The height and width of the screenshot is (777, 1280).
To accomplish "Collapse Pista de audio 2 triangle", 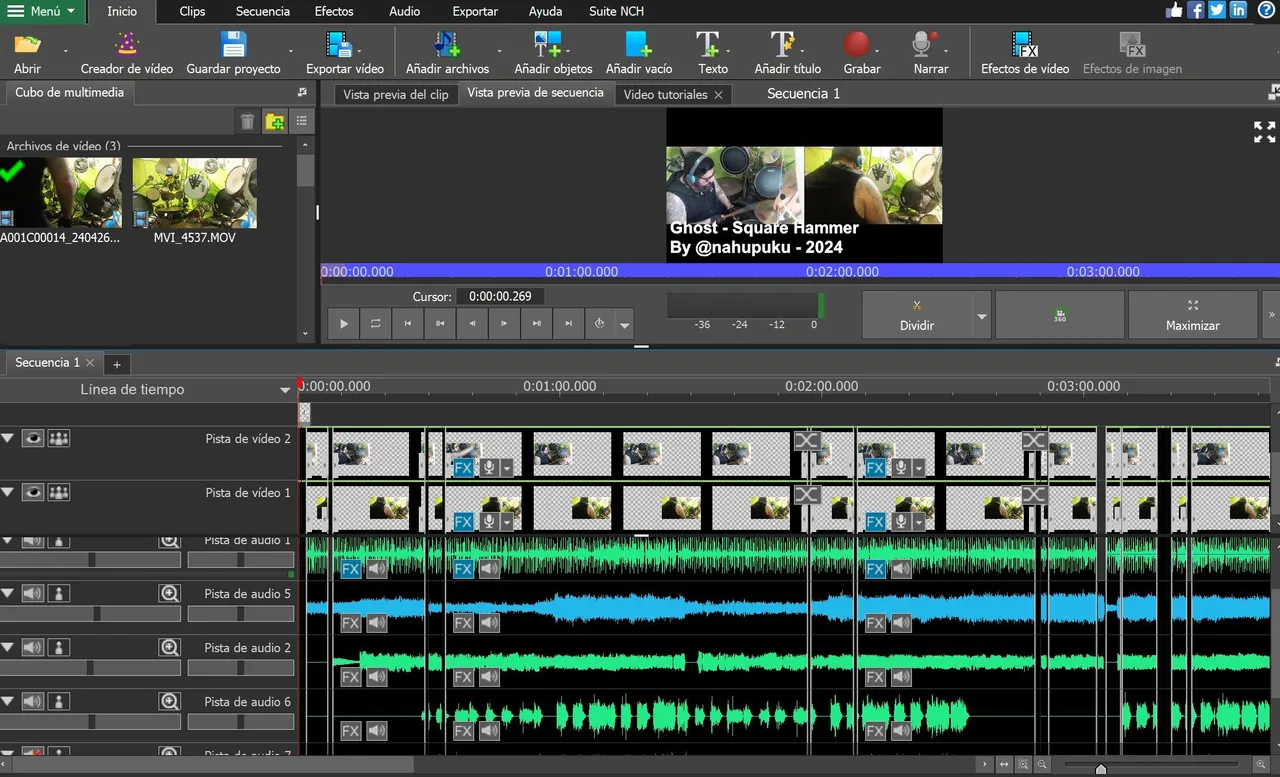I will [8, 647].
